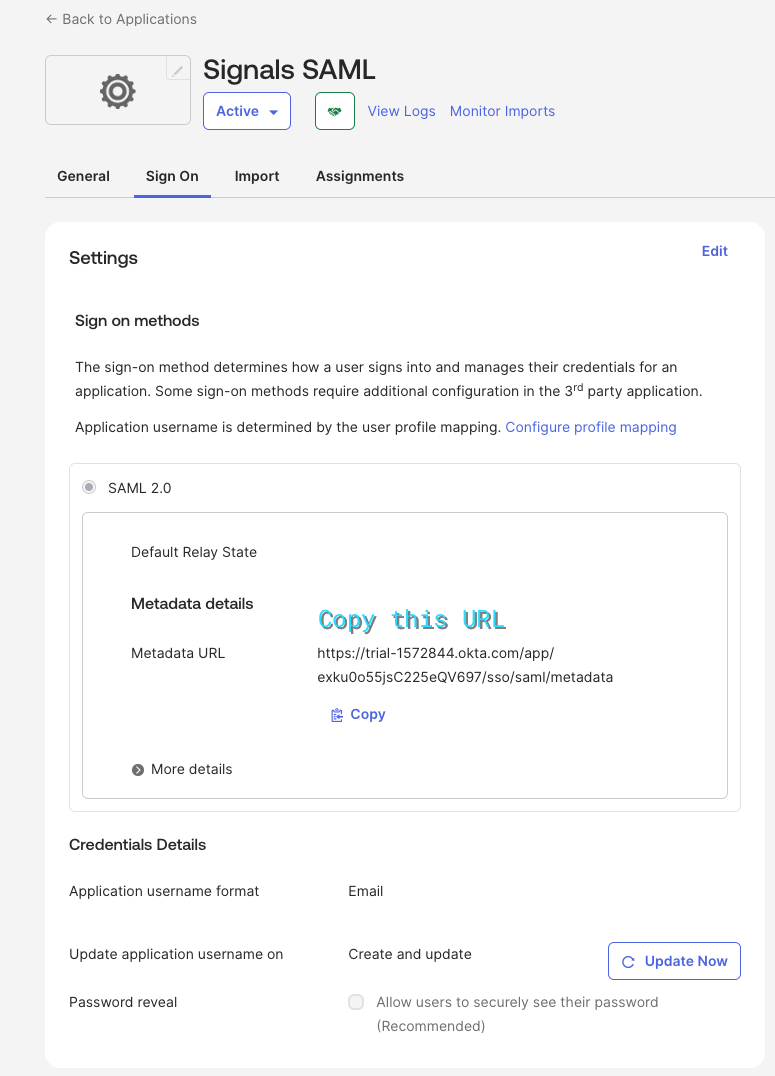775x1076 pixels.
Task: Switch to the Import tab
Action: 256,176
